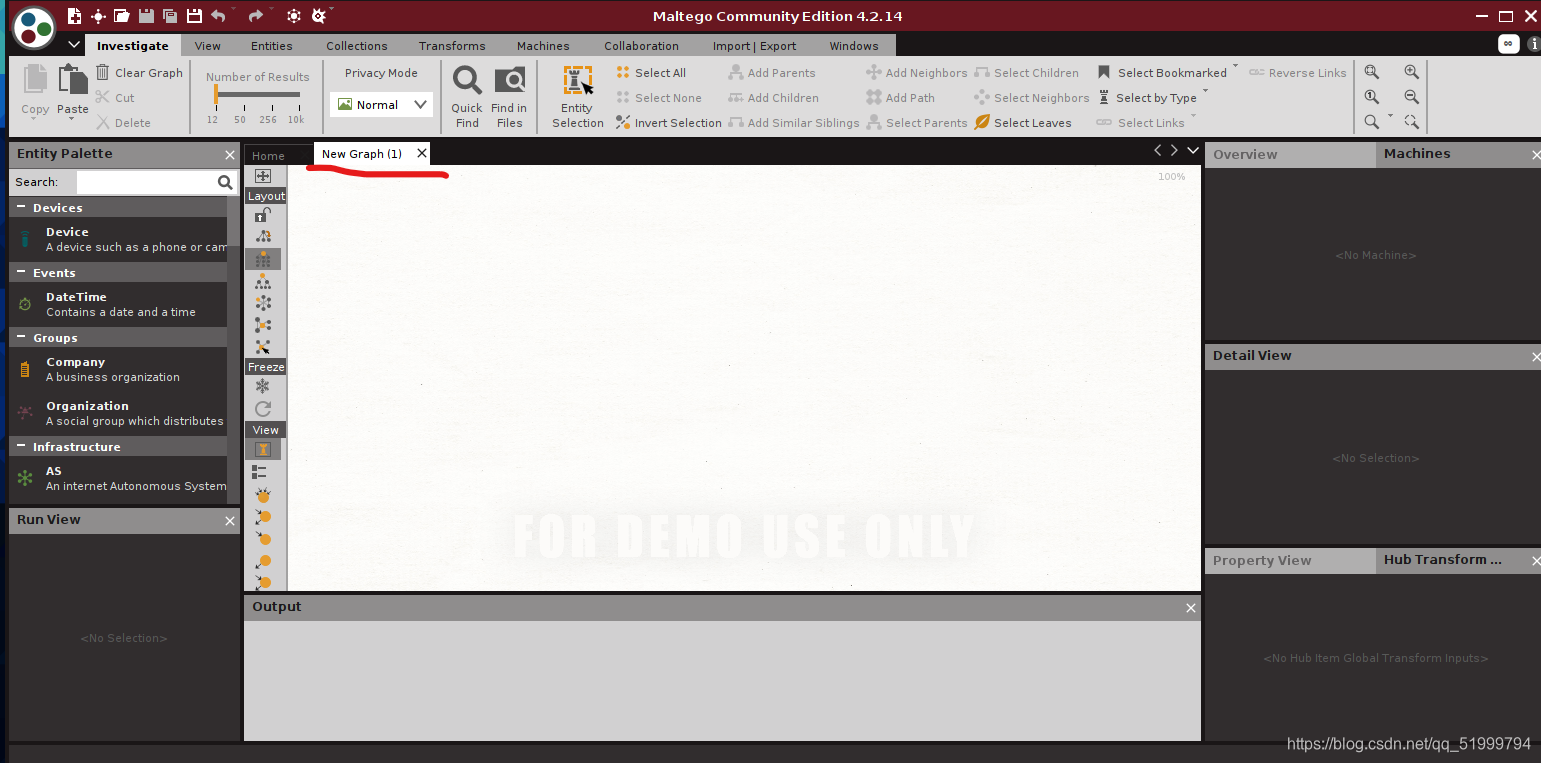The width and height of the screenshot is (1541, 763).
Task: Click Select Leaves leaf icon
Action: click(x=982, y=122)
